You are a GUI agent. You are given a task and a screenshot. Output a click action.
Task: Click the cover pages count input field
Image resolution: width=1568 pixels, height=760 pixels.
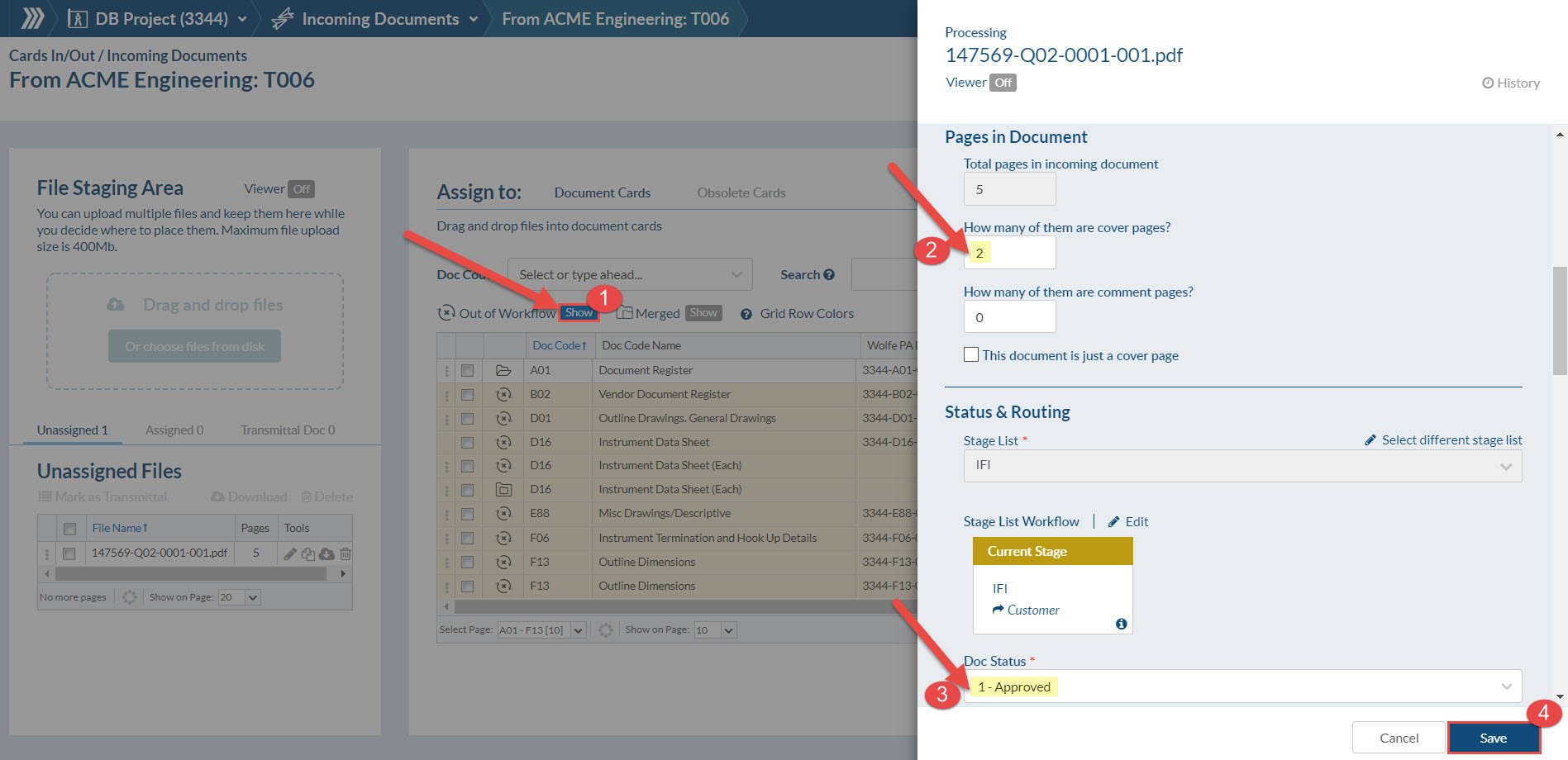click(1009, 253)
